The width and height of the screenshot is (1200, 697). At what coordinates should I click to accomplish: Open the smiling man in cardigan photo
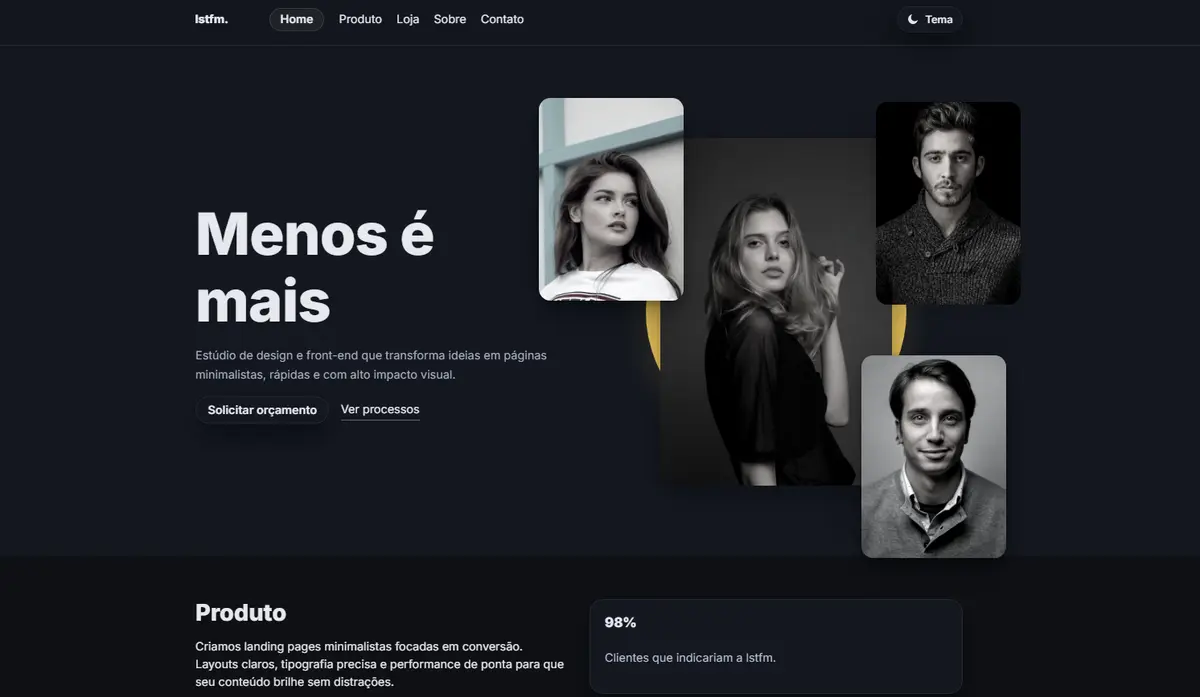click(x=934, y=457)
